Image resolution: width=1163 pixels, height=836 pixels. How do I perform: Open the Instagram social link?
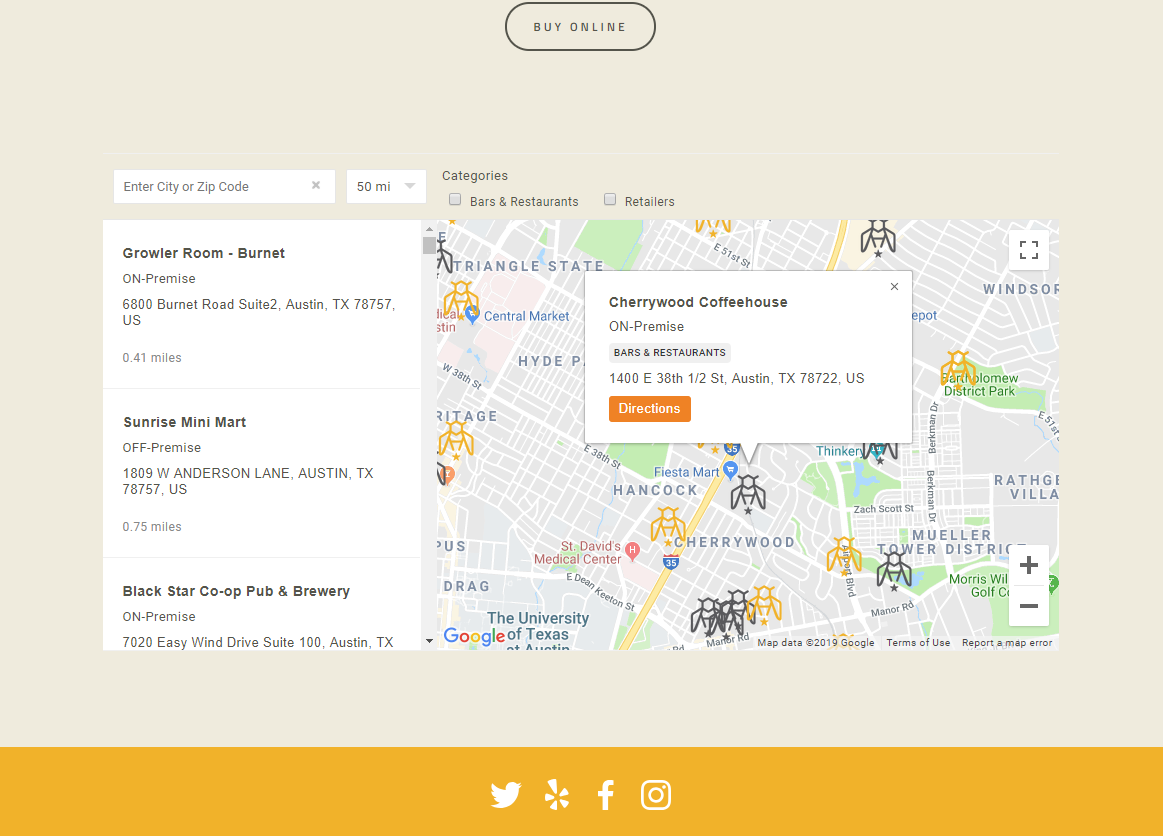[656, 794]
